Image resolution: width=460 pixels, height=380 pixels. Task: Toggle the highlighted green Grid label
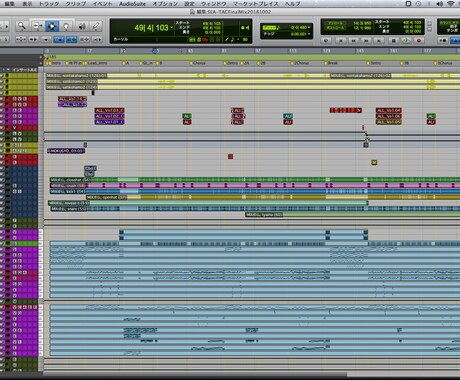click(270, 27)
